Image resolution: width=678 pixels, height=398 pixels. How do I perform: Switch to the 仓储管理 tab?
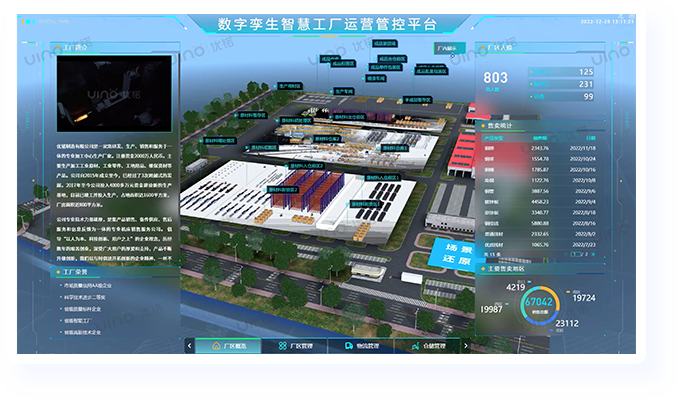428,346
